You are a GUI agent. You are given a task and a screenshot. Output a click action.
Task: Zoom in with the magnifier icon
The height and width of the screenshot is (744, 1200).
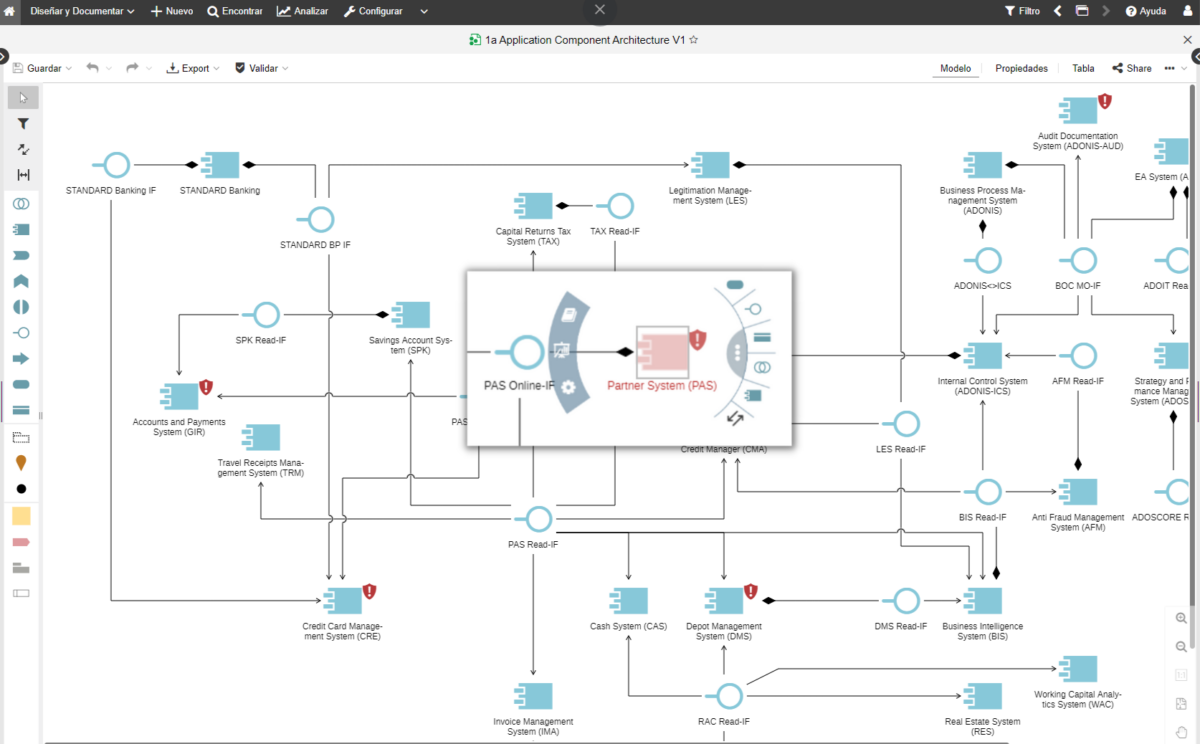(x=1181, y=618)
